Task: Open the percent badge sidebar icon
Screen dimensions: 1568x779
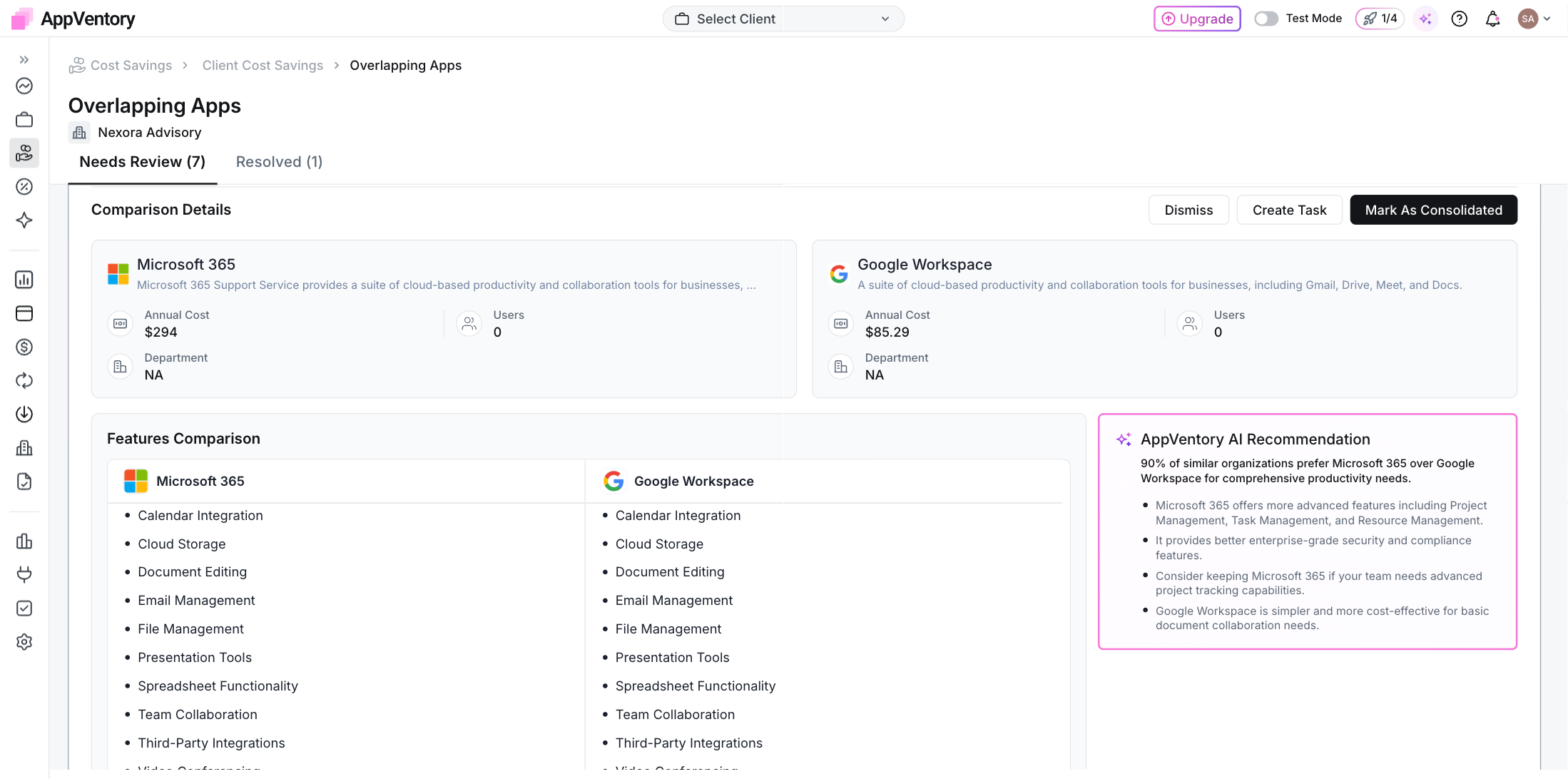Action: pyautogui.click(x=24, y=187)
